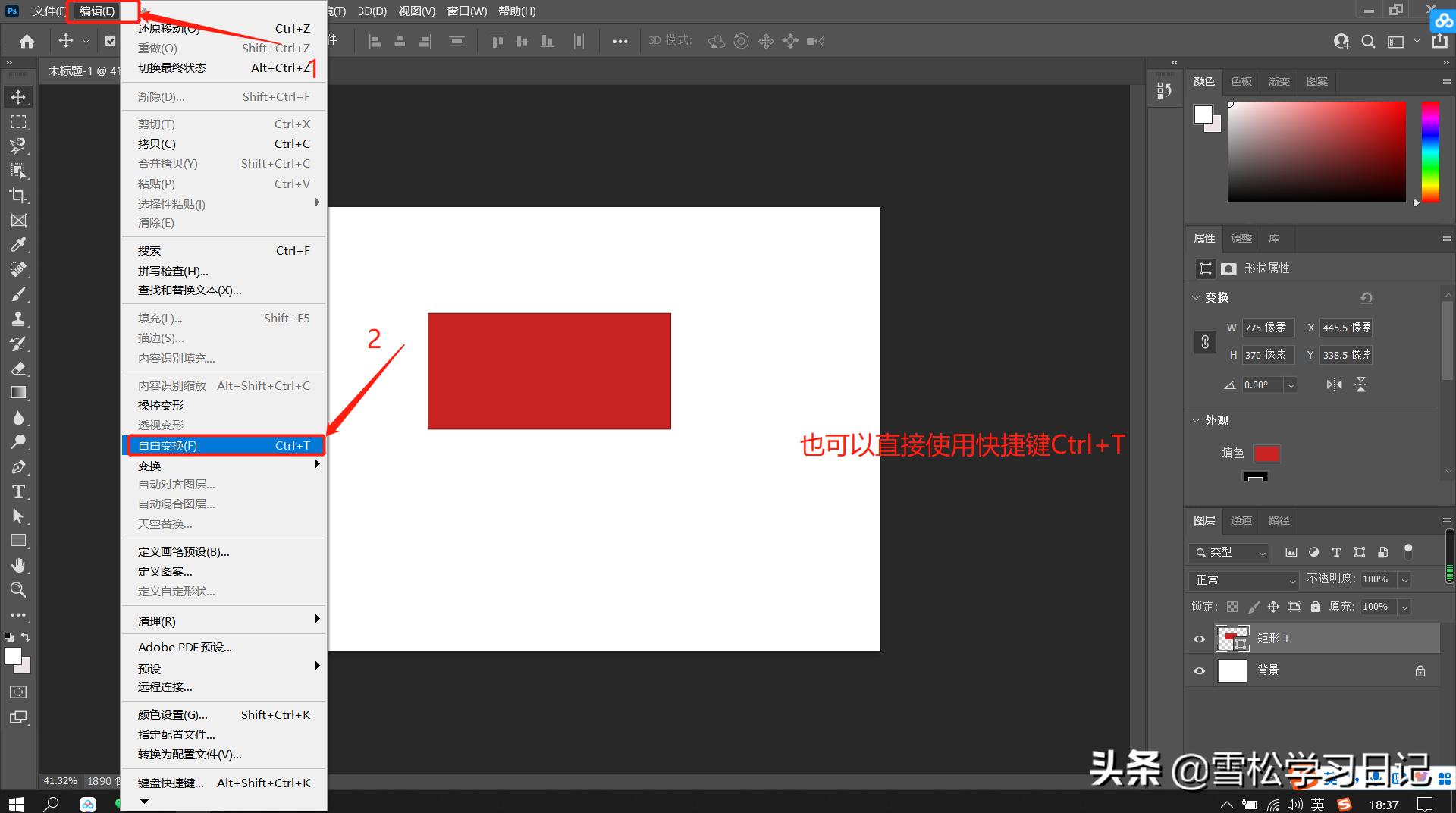This screenshot has height=813, width=1456.
Task: Hide the 背景 layer visibility
Action: 1199,671
